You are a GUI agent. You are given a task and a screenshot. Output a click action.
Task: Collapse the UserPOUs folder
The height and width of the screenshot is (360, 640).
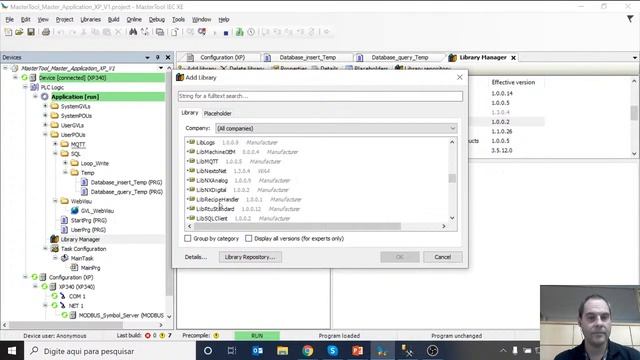point(45,135)
